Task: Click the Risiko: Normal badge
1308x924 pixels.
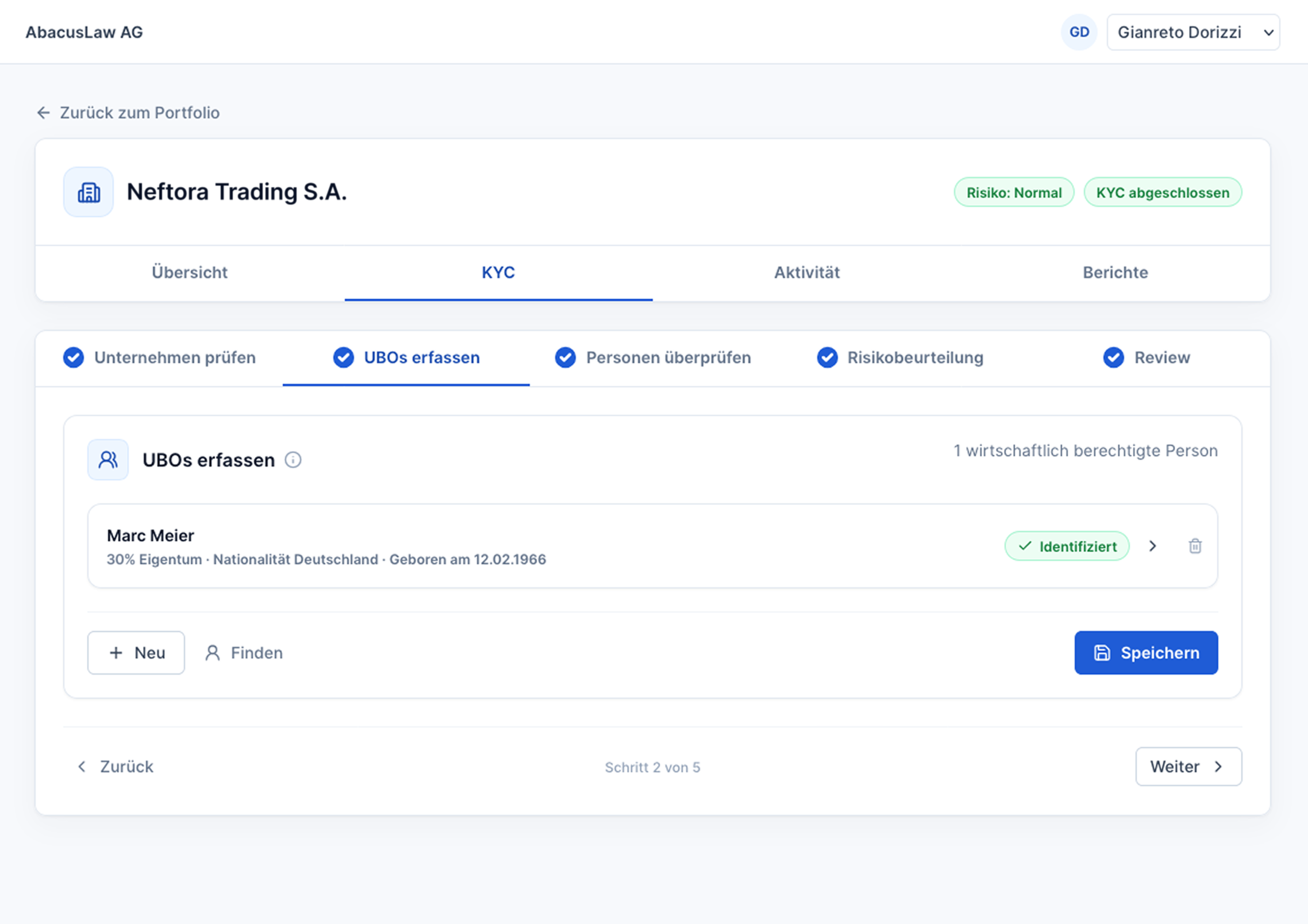Action: coord(1014,192)
